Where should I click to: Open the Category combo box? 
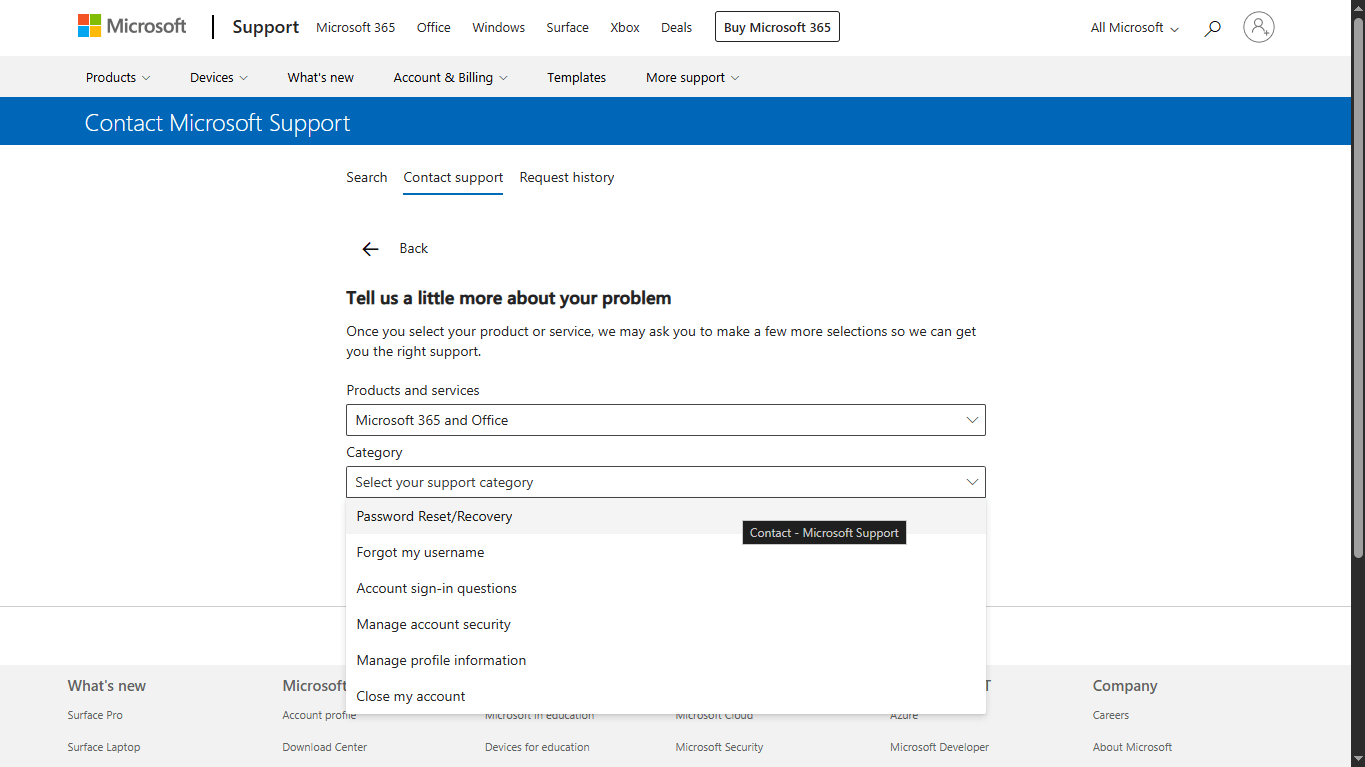coord(666,482)
